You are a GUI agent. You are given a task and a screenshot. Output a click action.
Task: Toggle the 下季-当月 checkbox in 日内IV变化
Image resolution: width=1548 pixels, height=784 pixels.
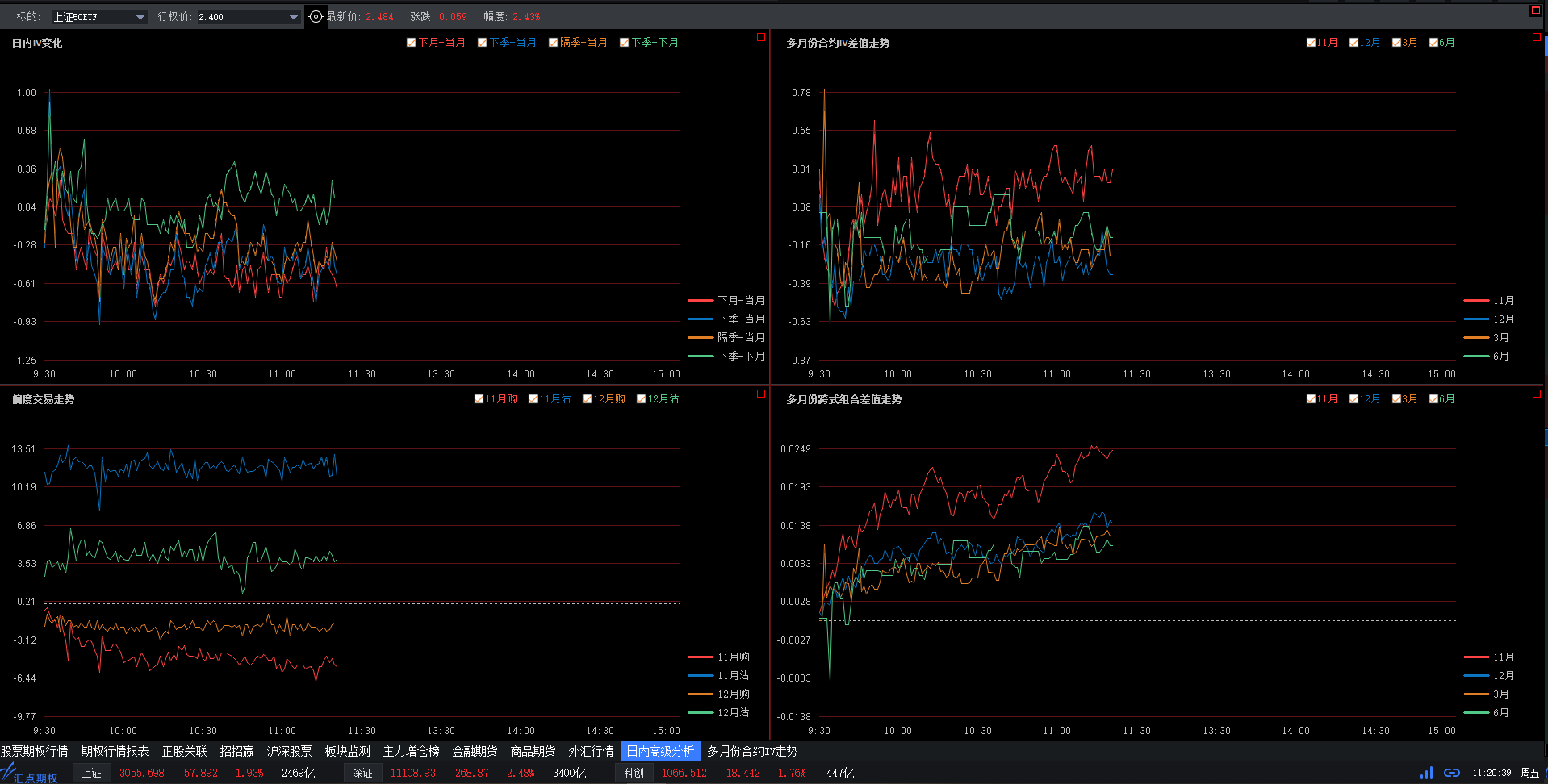point(482,43)
